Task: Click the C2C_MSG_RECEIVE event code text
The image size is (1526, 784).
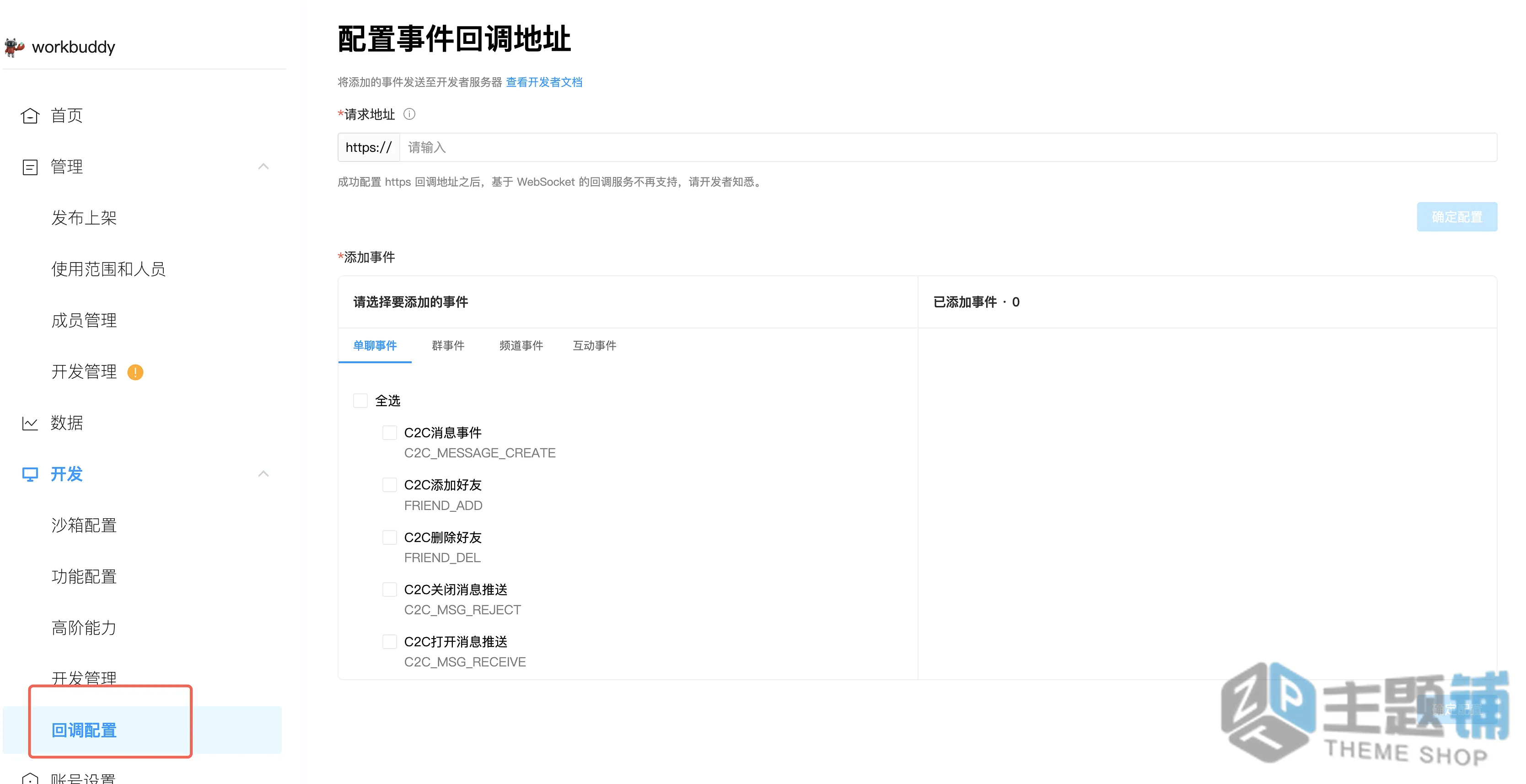Action: 465,662
